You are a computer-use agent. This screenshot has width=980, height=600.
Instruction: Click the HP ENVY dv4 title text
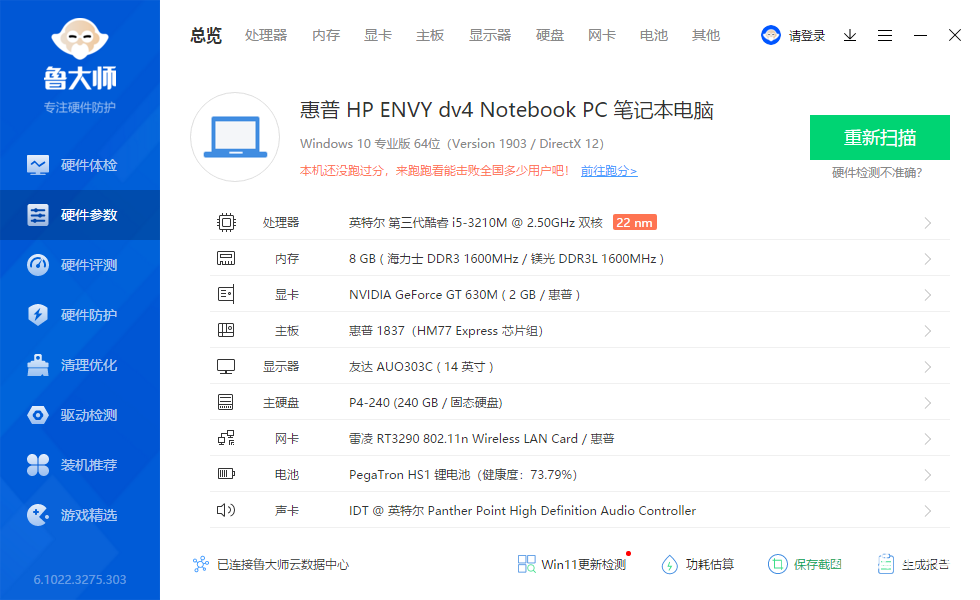[x=507, y=110]
